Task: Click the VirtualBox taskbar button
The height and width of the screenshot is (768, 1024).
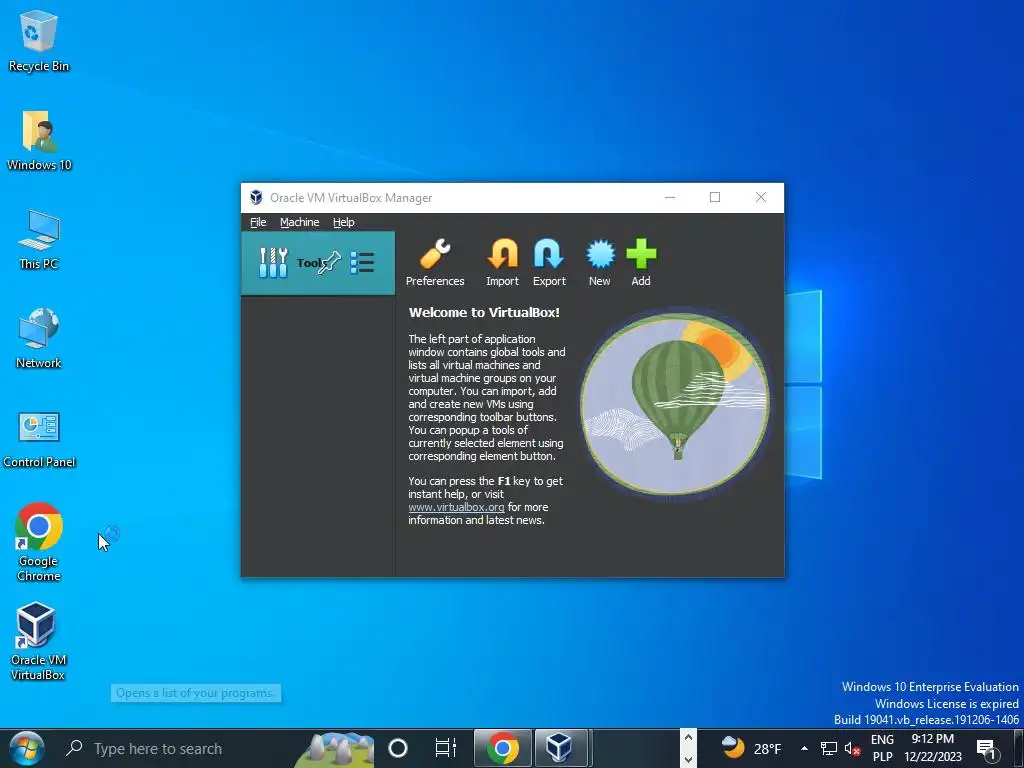Action: [x=560, y=748]
